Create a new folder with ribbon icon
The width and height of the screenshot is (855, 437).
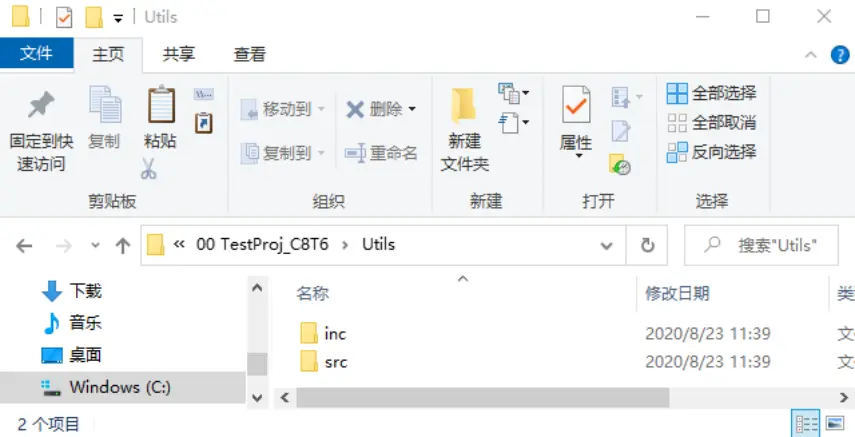pyautogui.click(x=463, y=107)
